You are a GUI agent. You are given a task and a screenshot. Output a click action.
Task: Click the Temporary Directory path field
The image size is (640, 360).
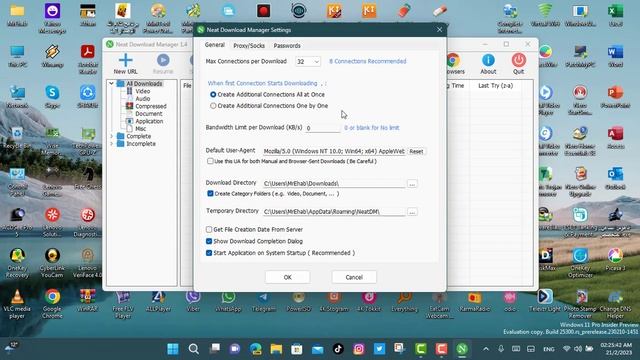click(334, 212)
